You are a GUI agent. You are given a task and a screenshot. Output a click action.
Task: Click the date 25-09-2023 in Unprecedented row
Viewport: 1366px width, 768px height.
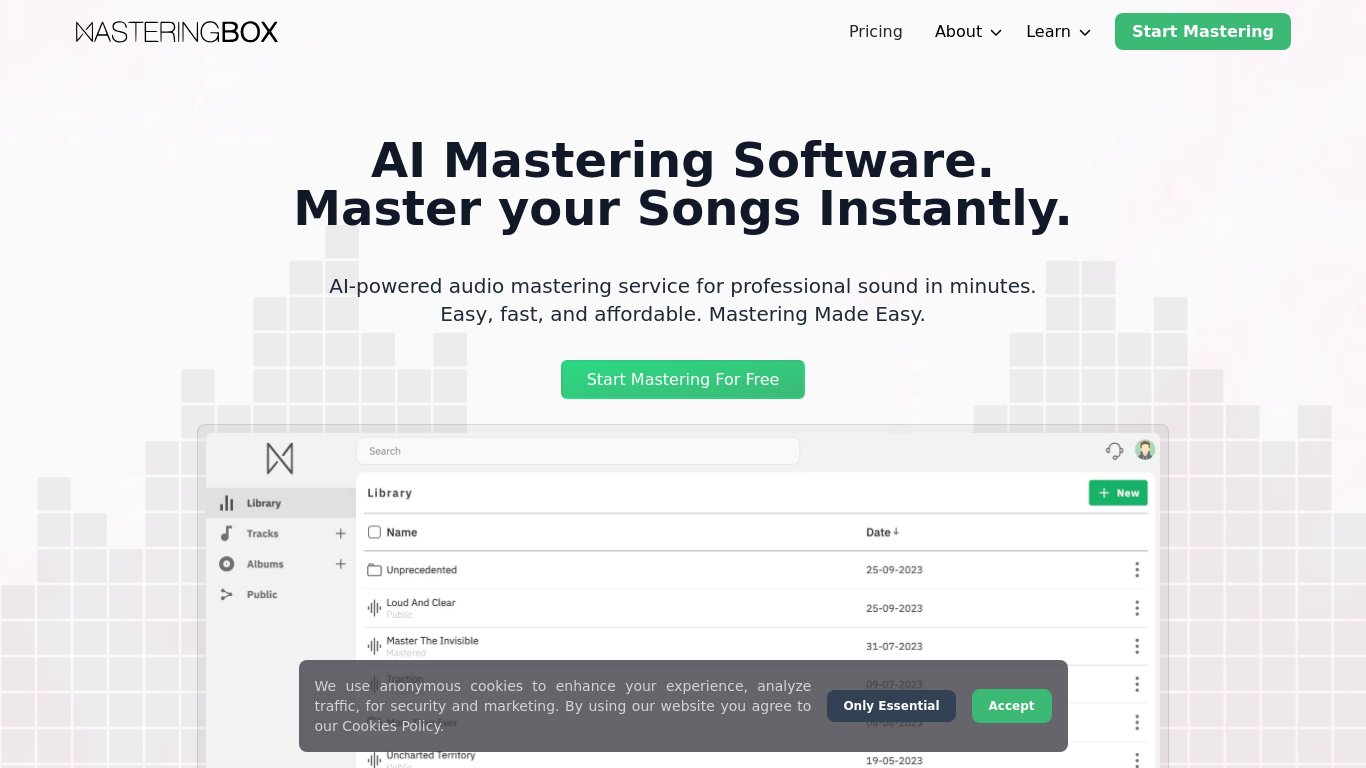[894, 570]
